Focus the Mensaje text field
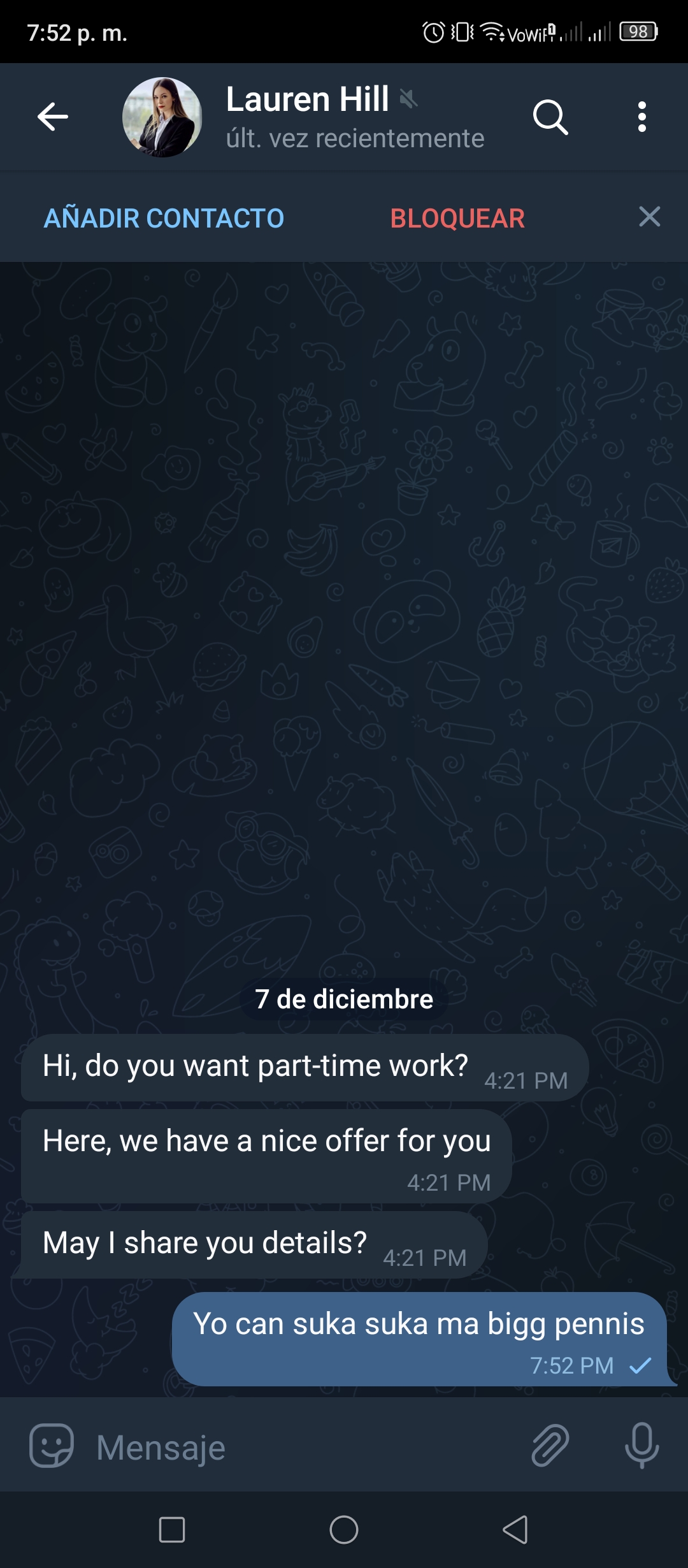 point(306,1448)
